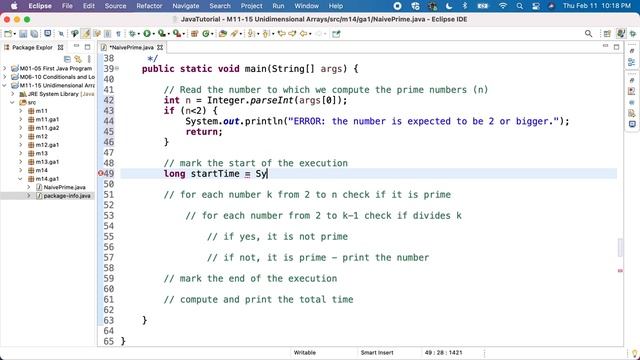Open the macOS Wi-Fi menu
The height and width of the screenshot is (360, 640).
click(x=503, y=6)
